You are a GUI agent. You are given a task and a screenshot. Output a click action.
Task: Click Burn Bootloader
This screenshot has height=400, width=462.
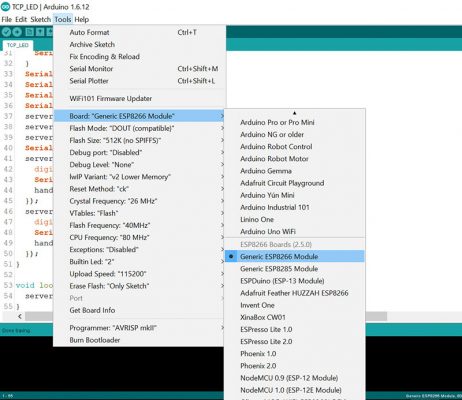(x=139, y=340)
